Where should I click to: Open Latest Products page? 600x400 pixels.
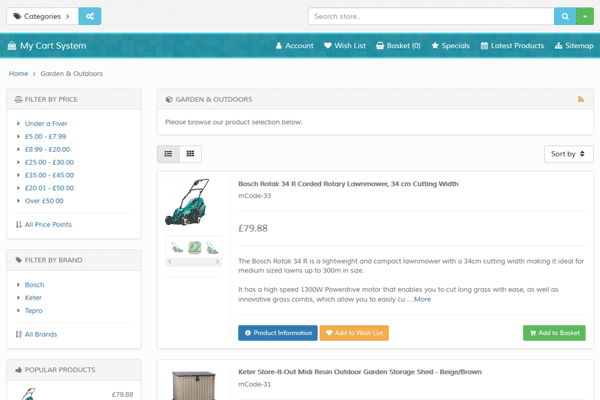tap(512, 46)
